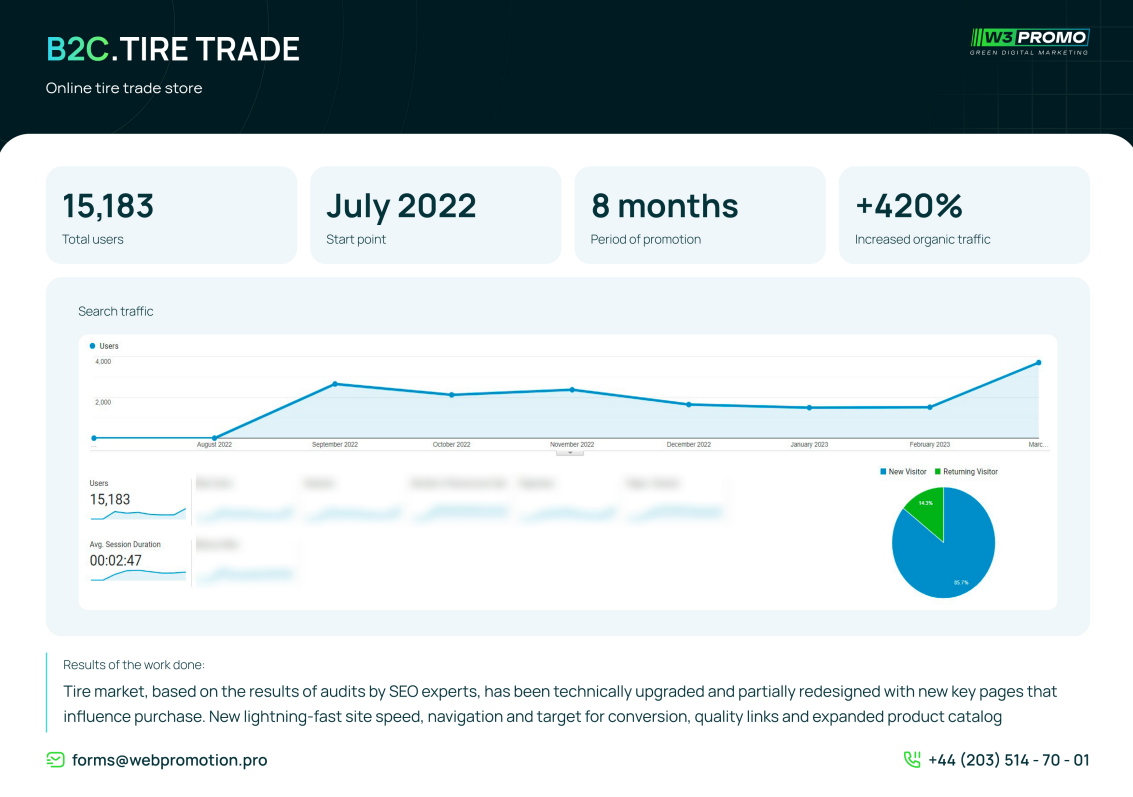Click the +44 (203) 514-70-01 phone number
1133x797 pixels.
tap(1008, 760)
